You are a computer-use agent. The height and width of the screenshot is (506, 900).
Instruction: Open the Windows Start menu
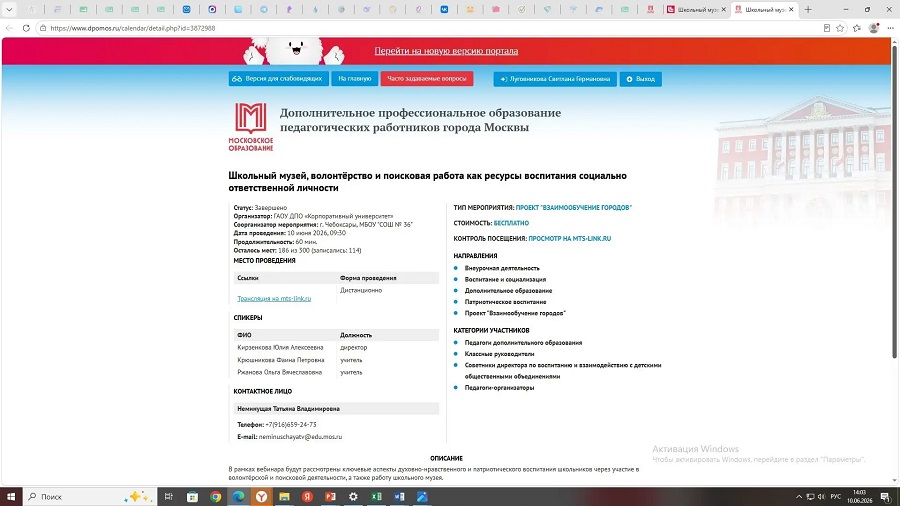(x=11, y=497)
